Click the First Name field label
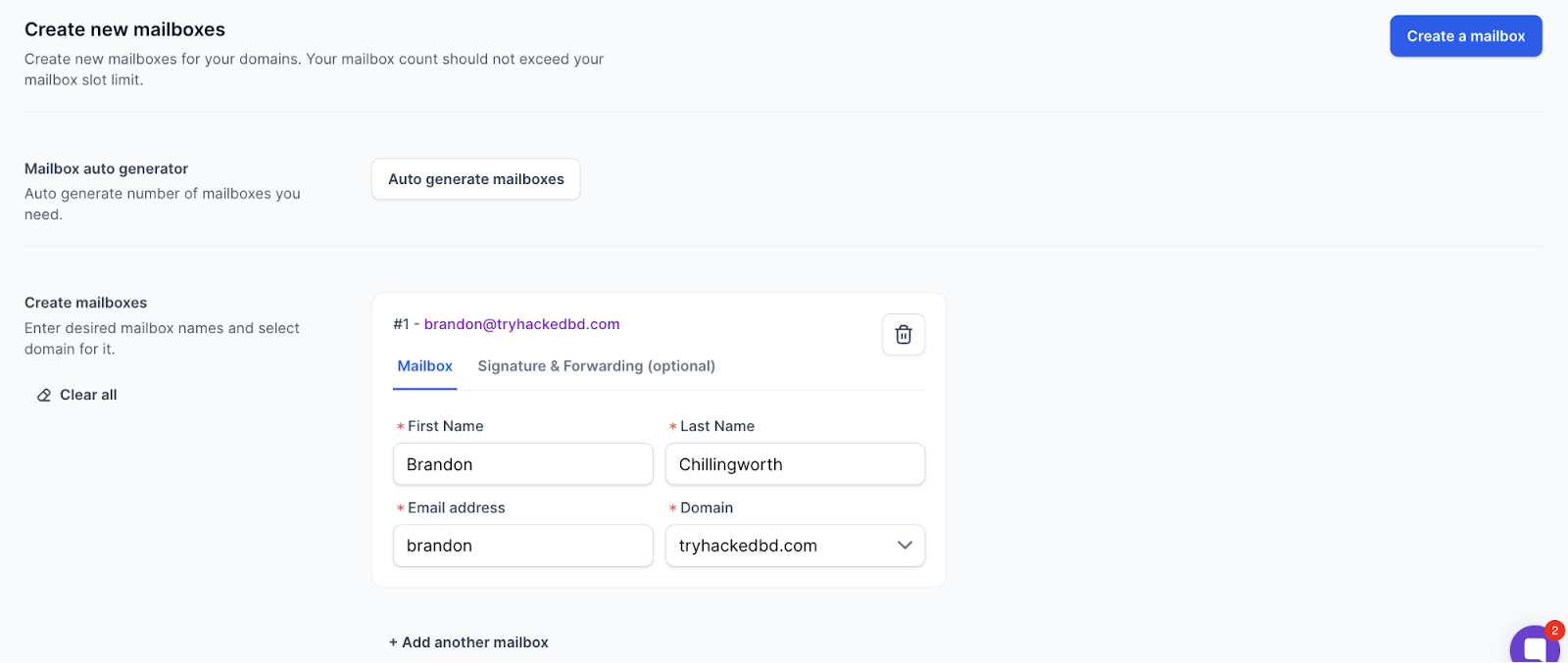Screen dimensions: 1568x663 [445, 426]
